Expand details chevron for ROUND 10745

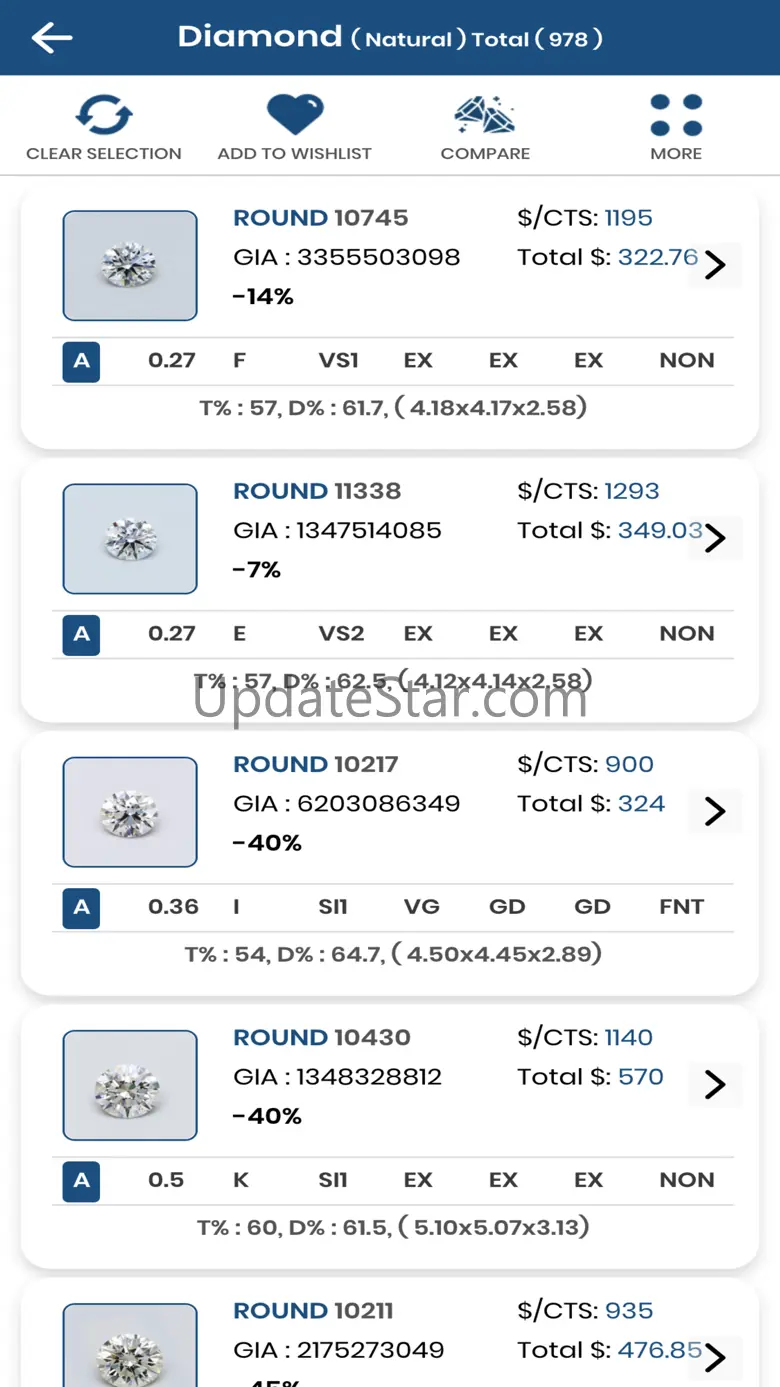[714, 265]
